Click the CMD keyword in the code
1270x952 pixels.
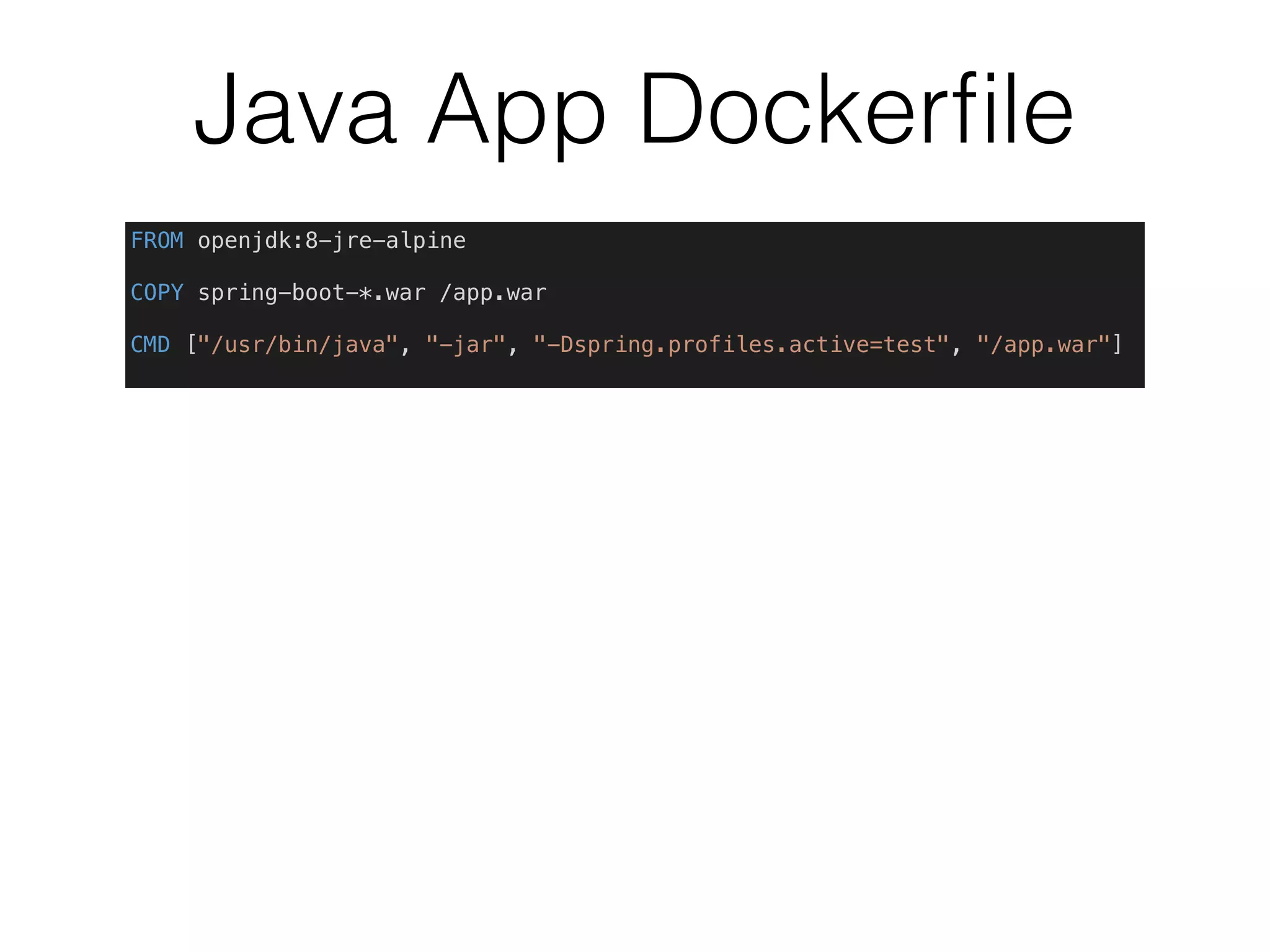(150, 345)
